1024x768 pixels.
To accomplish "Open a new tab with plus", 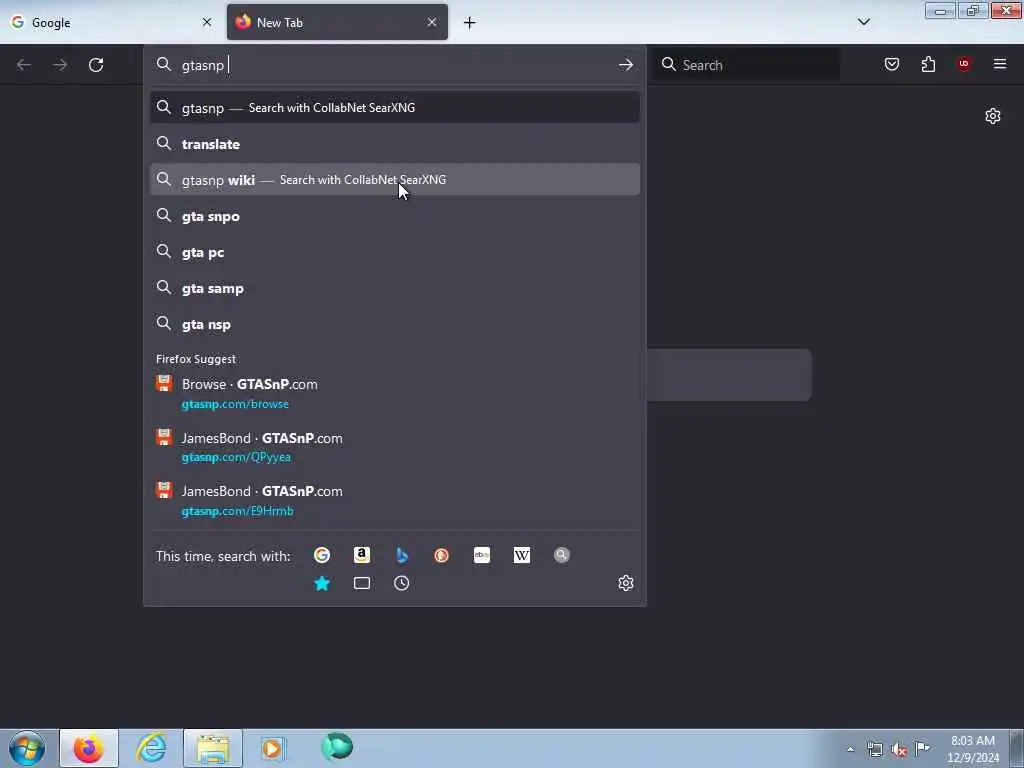I will (470, 23).
